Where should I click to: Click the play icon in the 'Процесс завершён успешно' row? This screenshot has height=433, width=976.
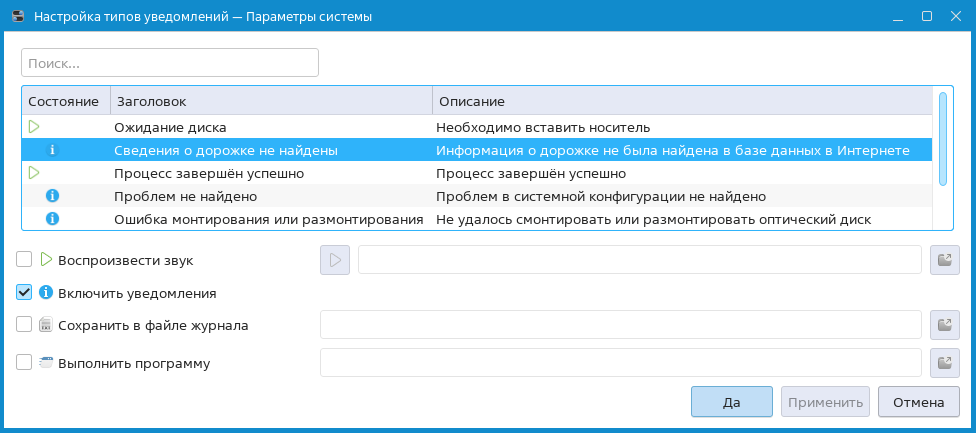[x=34, y=173]
